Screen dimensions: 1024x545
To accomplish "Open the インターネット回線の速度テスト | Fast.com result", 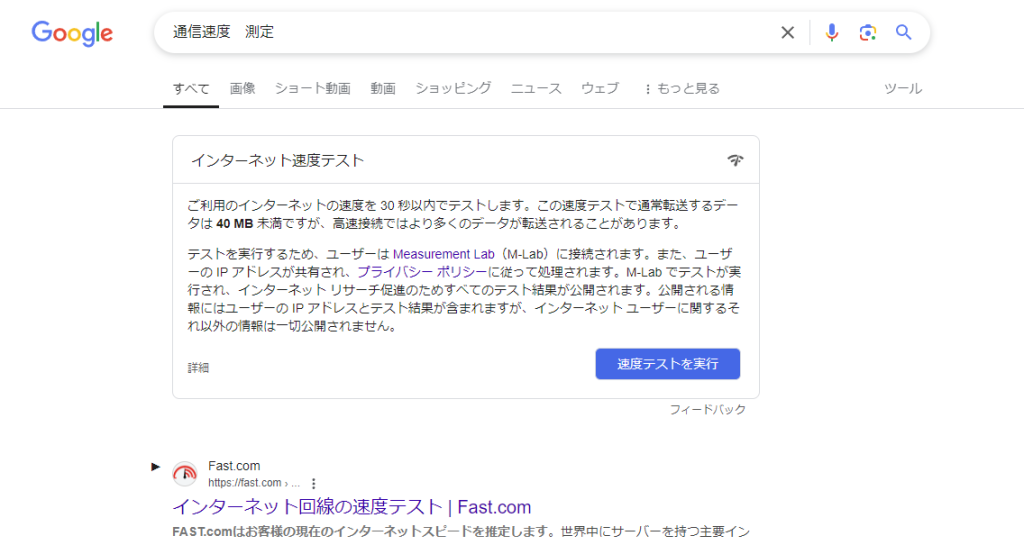I will coord(351,507).
